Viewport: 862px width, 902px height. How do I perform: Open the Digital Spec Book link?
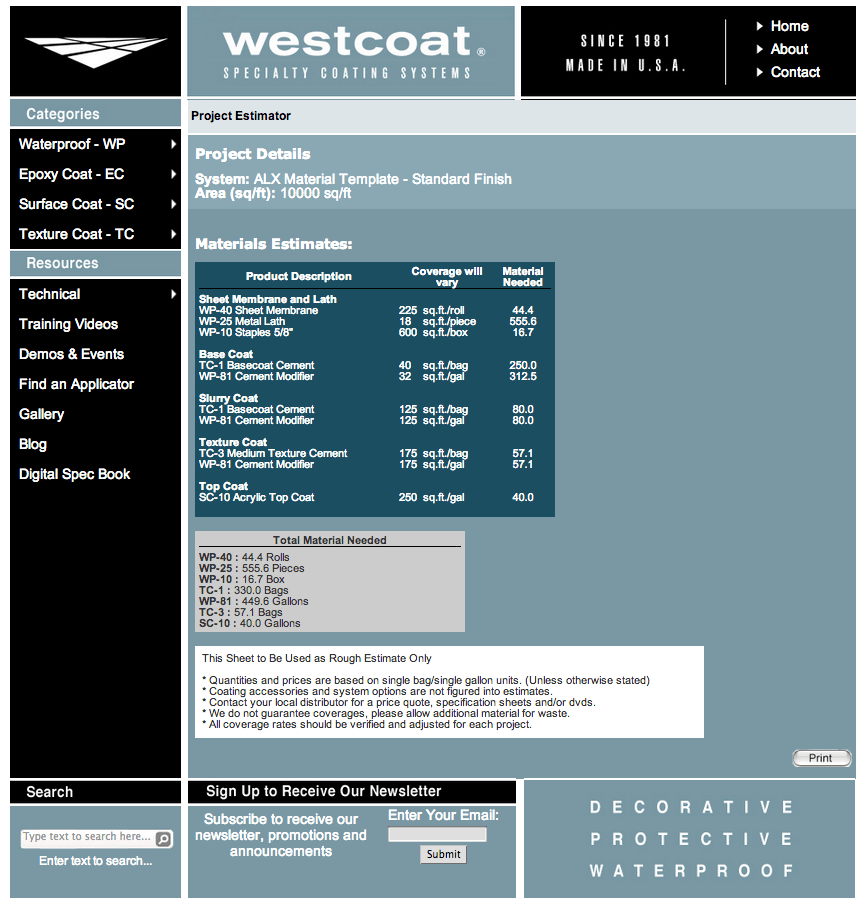[74, 474]
